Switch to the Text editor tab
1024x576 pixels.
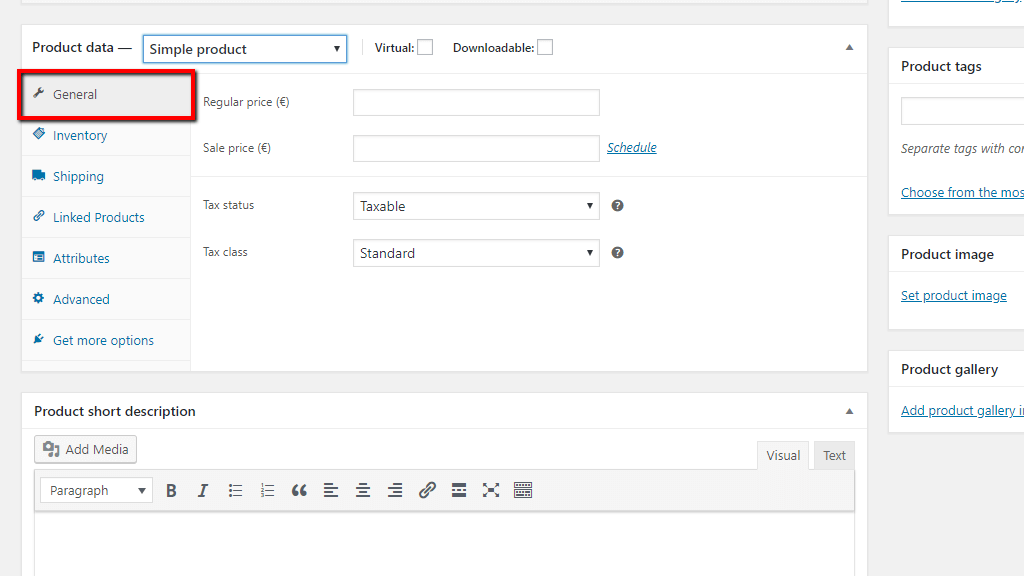tap(834, 455)
